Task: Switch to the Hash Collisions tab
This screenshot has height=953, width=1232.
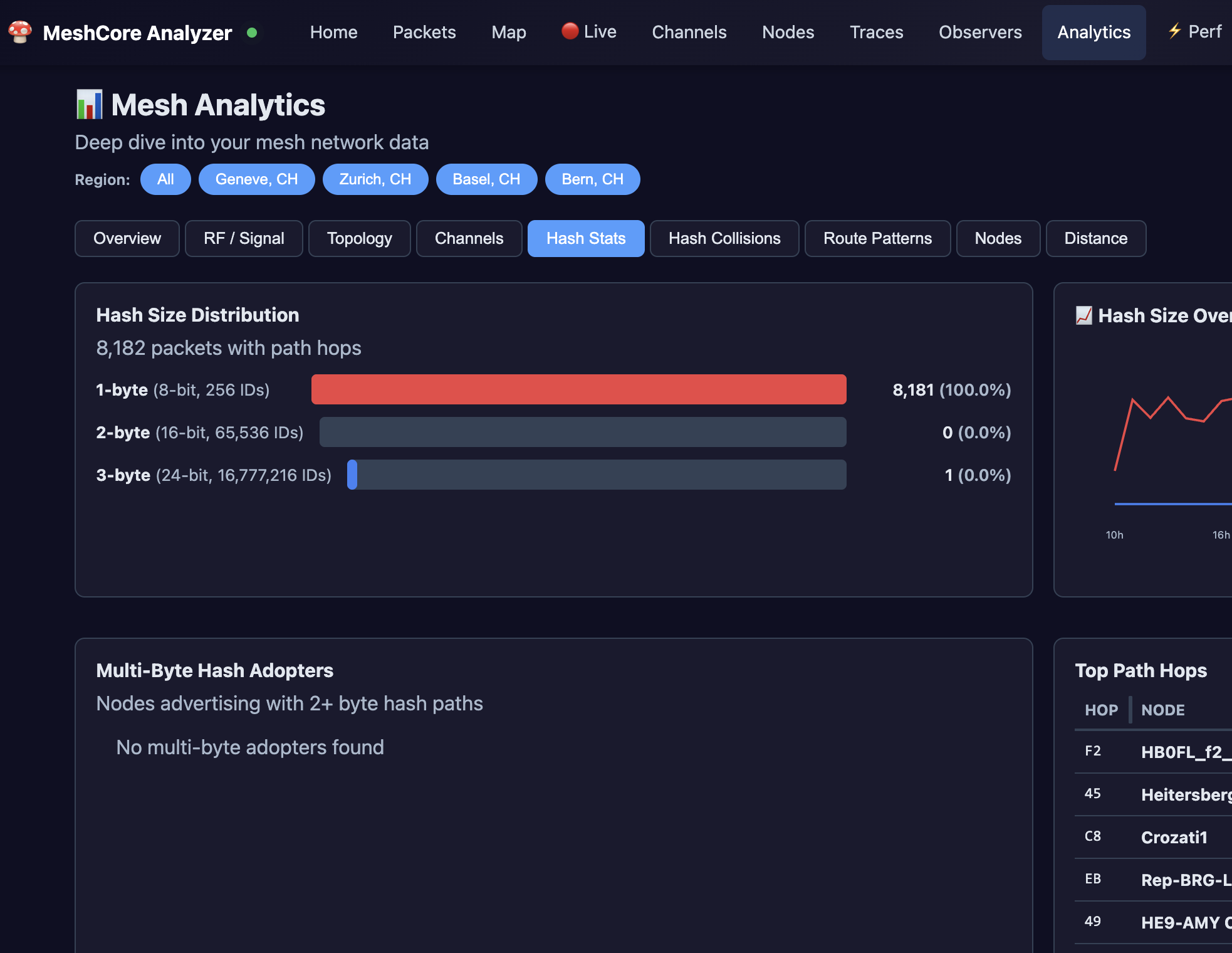Action: pos(724,238)
